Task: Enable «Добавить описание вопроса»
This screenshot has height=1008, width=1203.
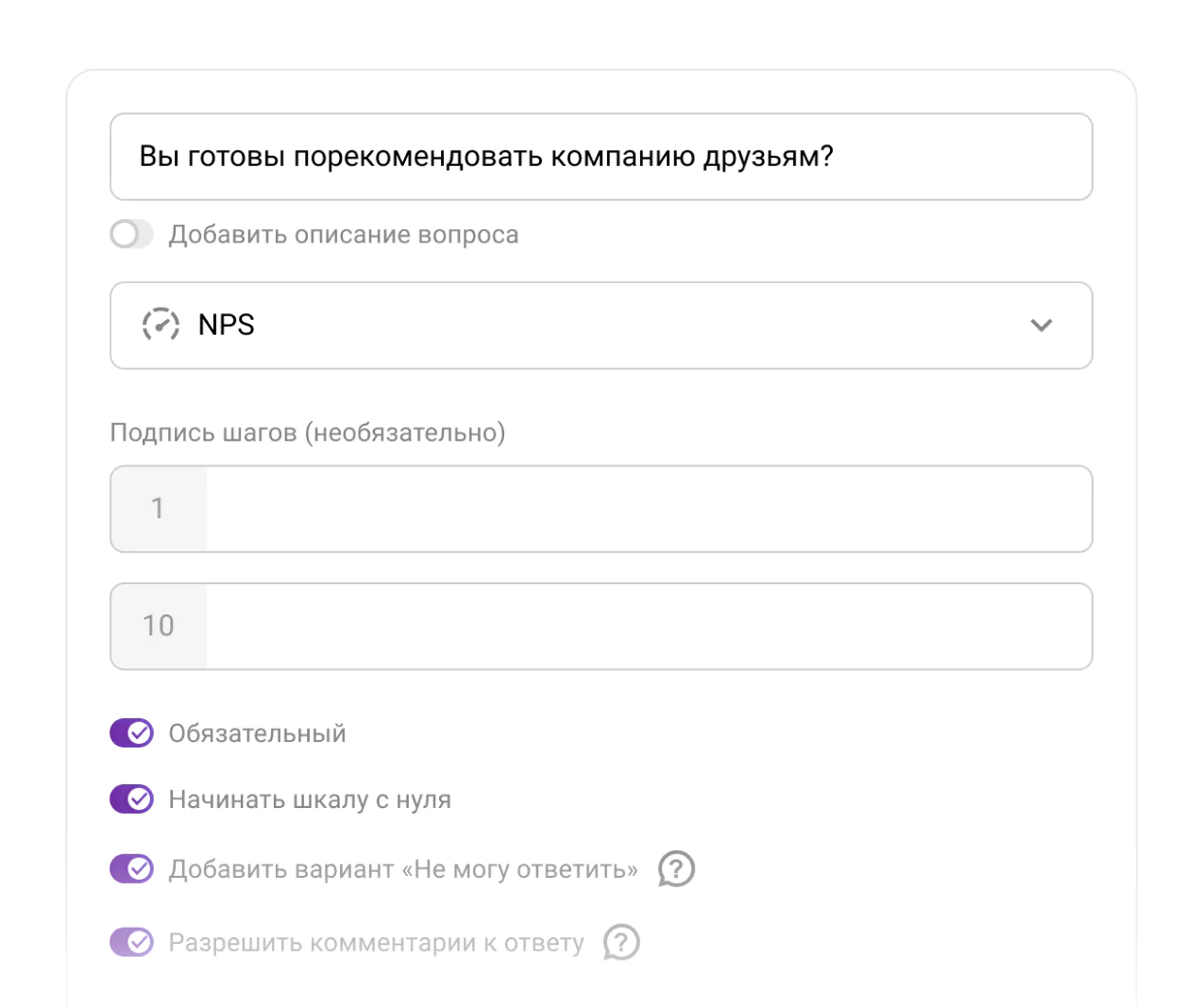Action: 131,234
